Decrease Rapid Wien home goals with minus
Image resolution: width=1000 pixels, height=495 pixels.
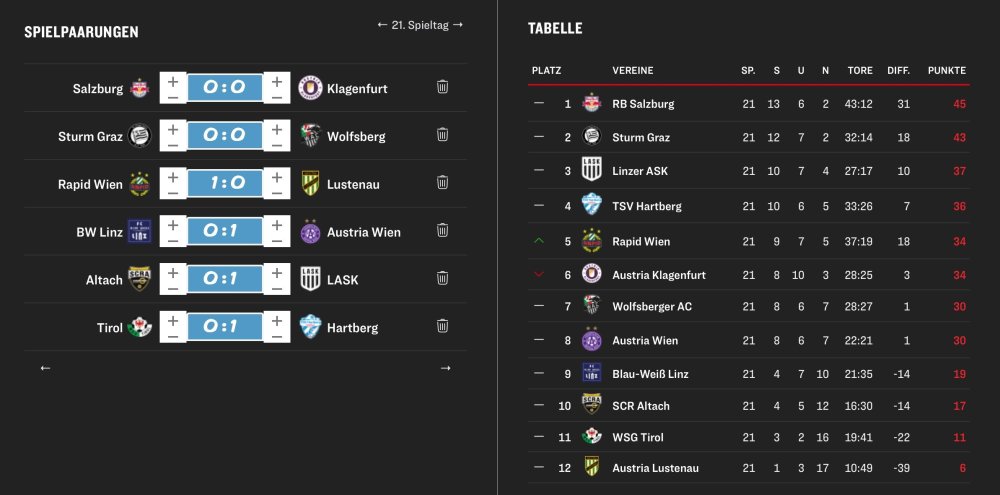(x=173, y=193)
